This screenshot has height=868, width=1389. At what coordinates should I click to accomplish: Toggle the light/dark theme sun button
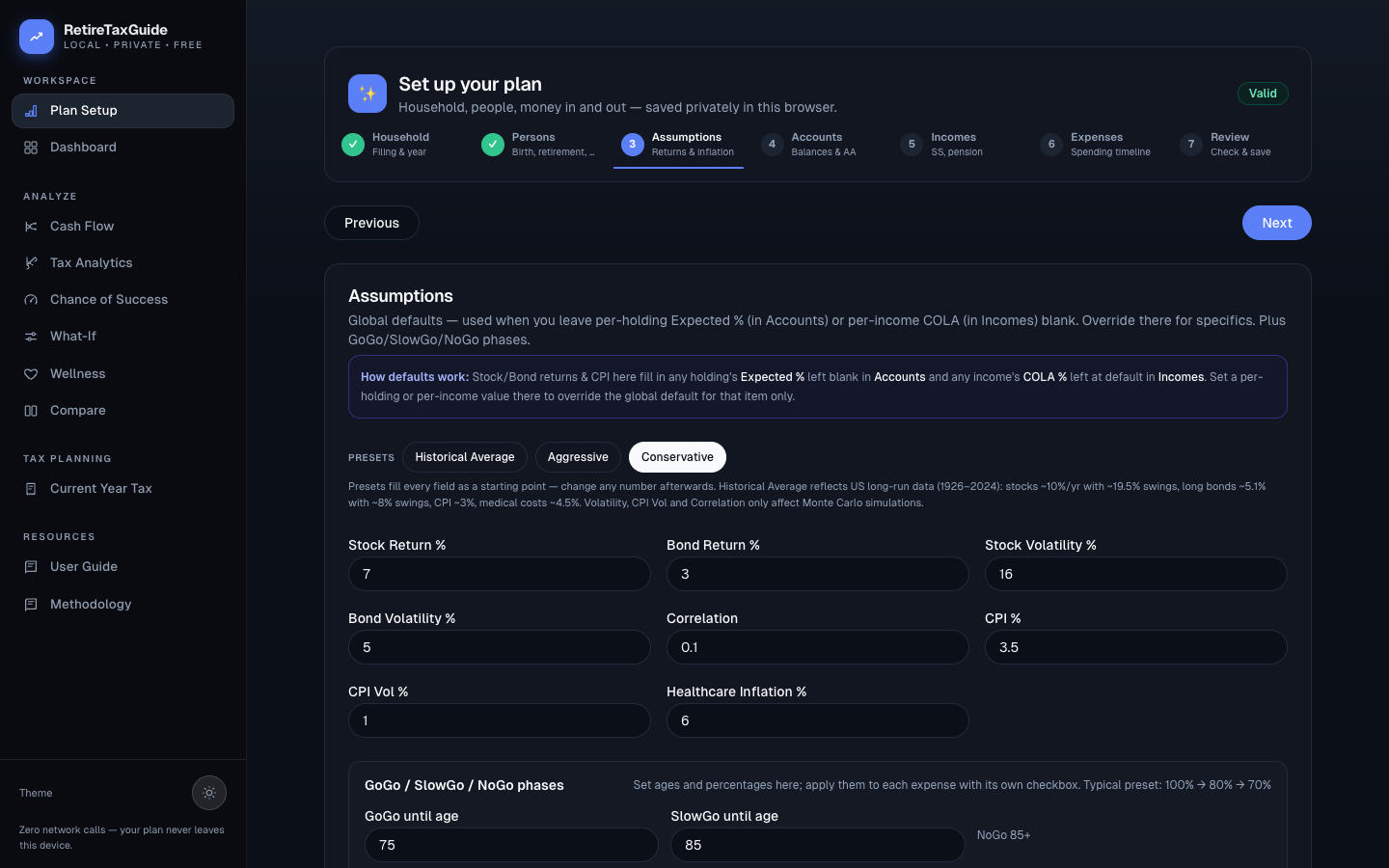point(209,793)
